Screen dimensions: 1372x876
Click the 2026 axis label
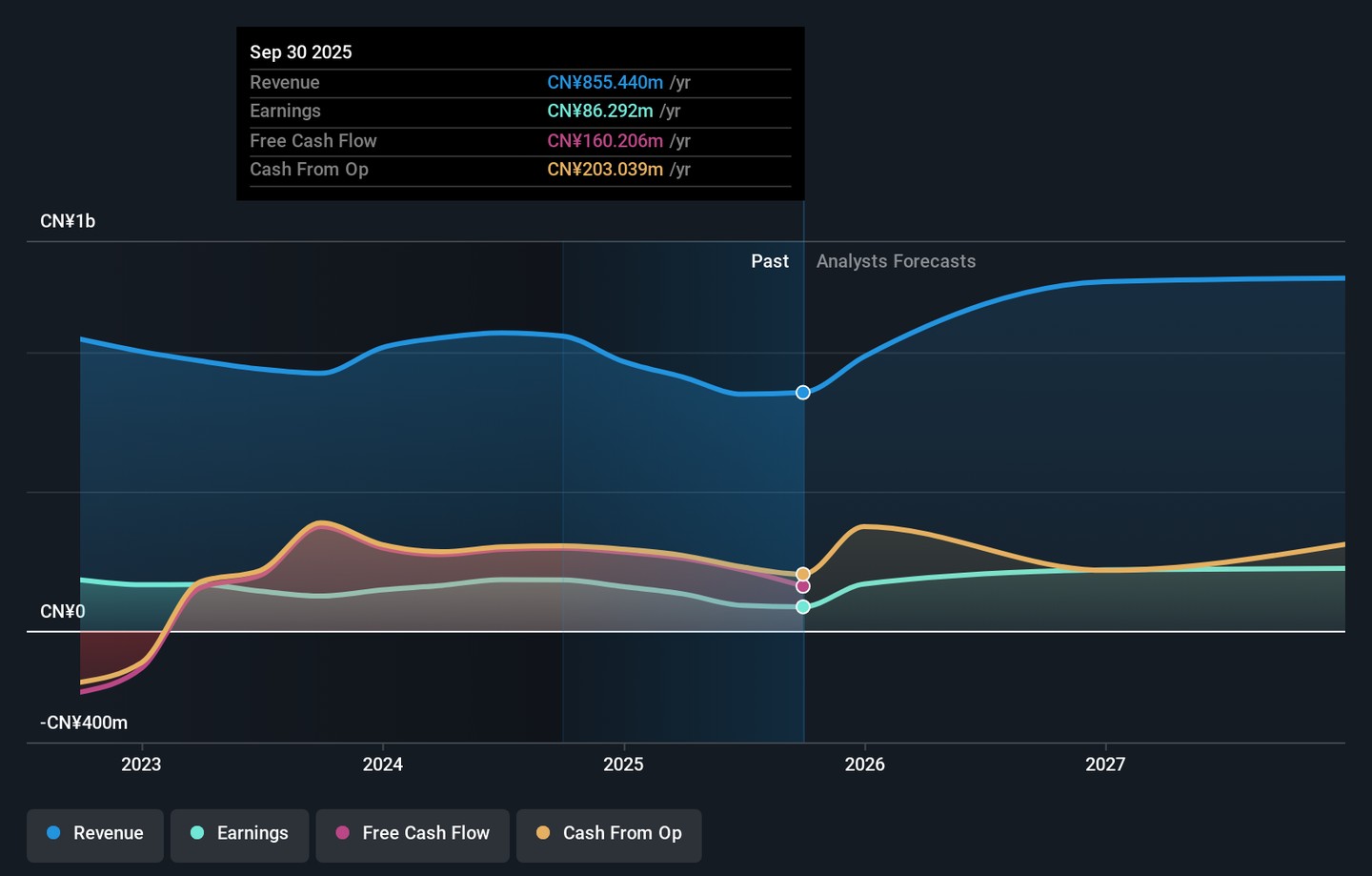tap(865, 764)
